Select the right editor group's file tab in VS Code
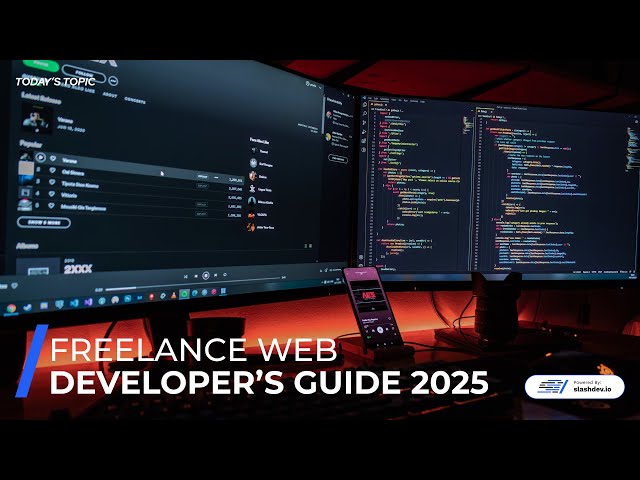This screenshot has width=640, height=480. [x=484, y=111]
